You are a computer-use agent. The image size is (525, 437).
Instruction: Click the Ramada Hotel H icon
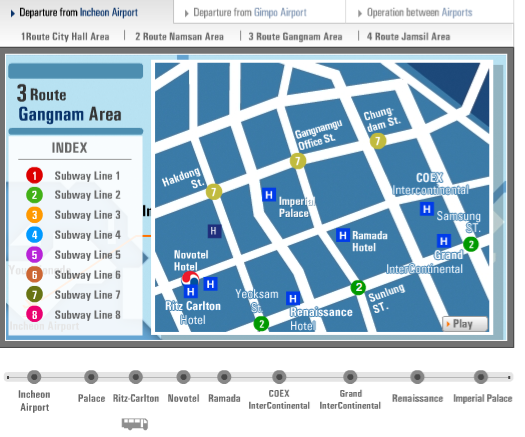343,235
